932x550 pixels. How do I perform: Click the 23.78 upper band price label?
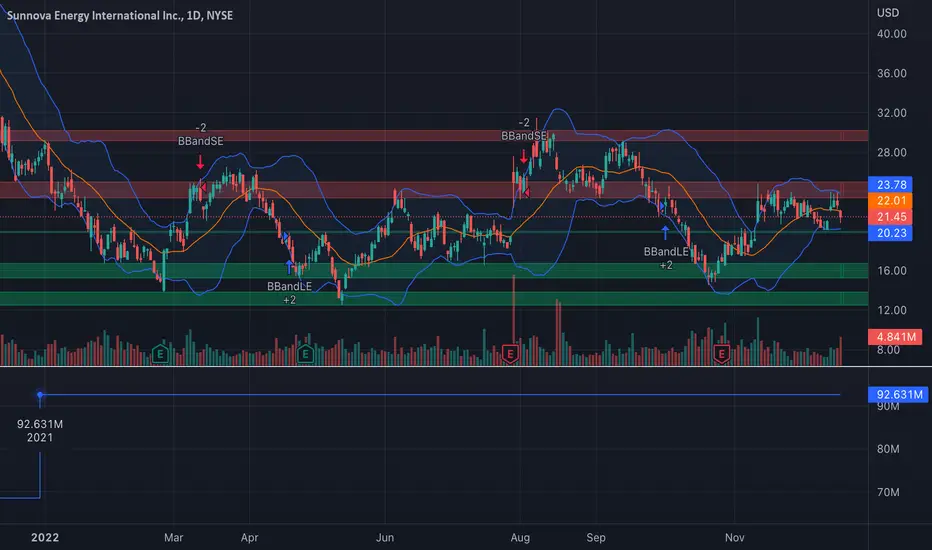coord(890,184)
